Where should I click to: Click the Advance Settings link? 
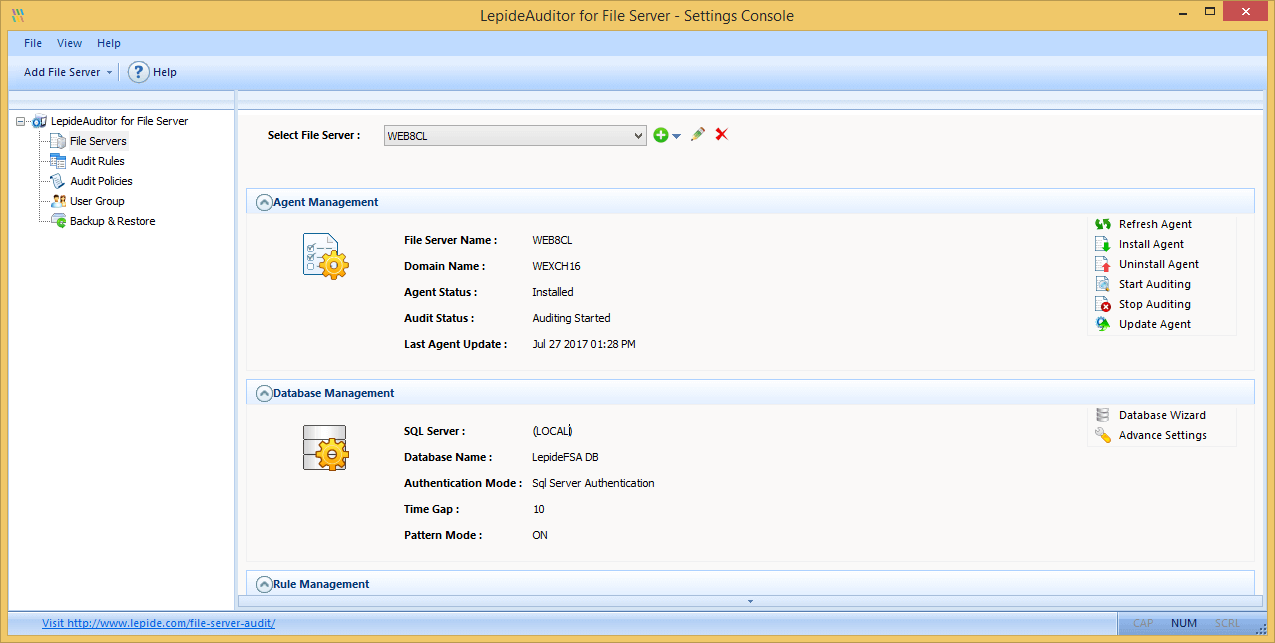pos(1163,435)
